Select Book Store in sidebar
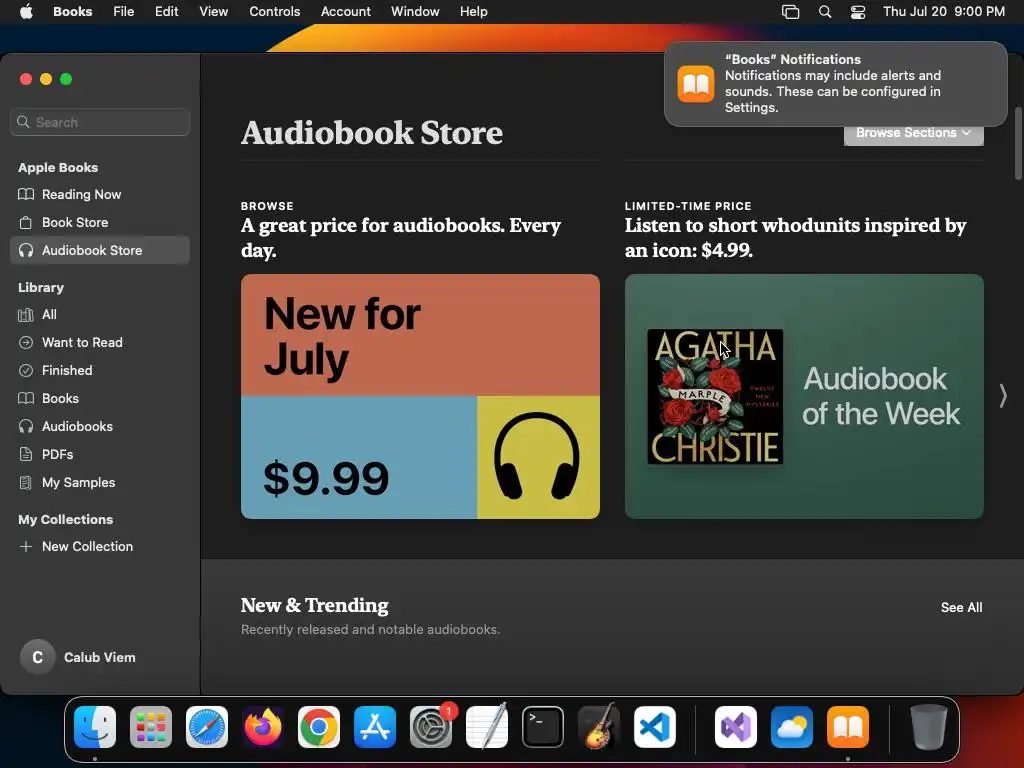1024x768 pixels. point(100,222)
